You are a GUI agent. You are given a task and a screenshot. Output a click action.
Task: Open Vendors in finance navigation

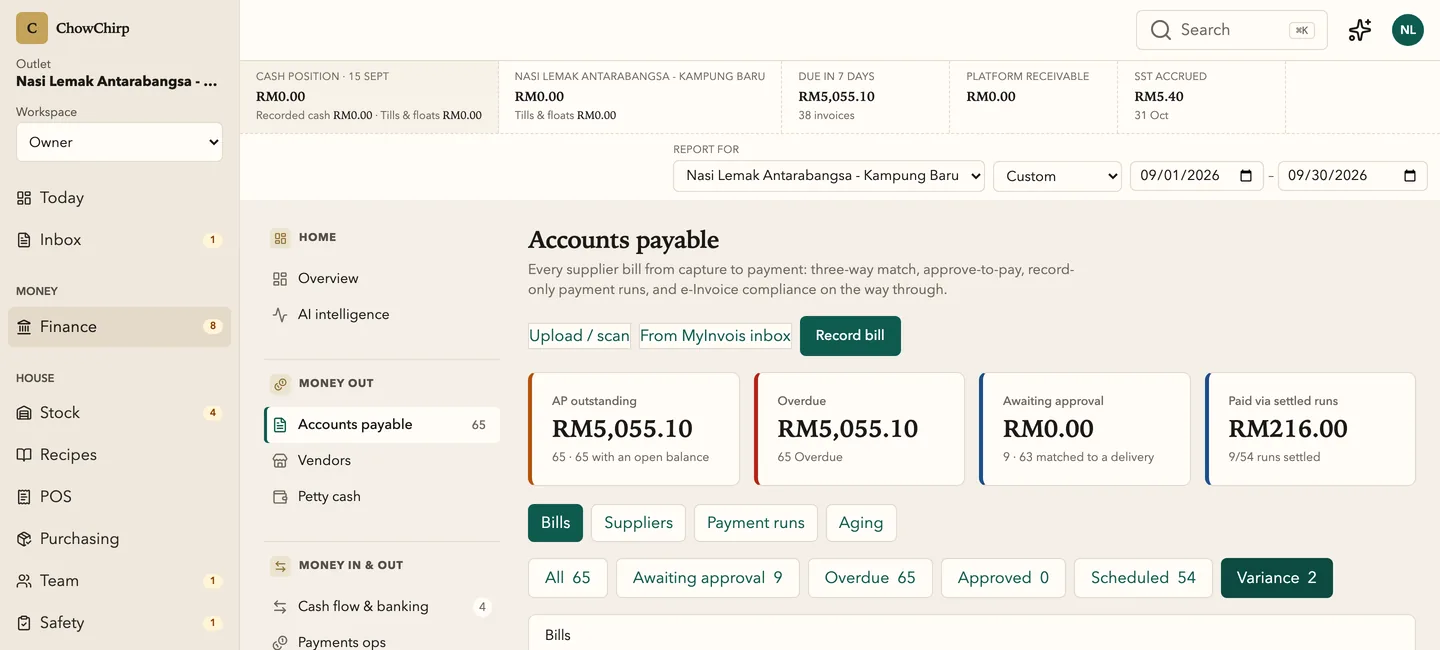(x=382, y=461)
